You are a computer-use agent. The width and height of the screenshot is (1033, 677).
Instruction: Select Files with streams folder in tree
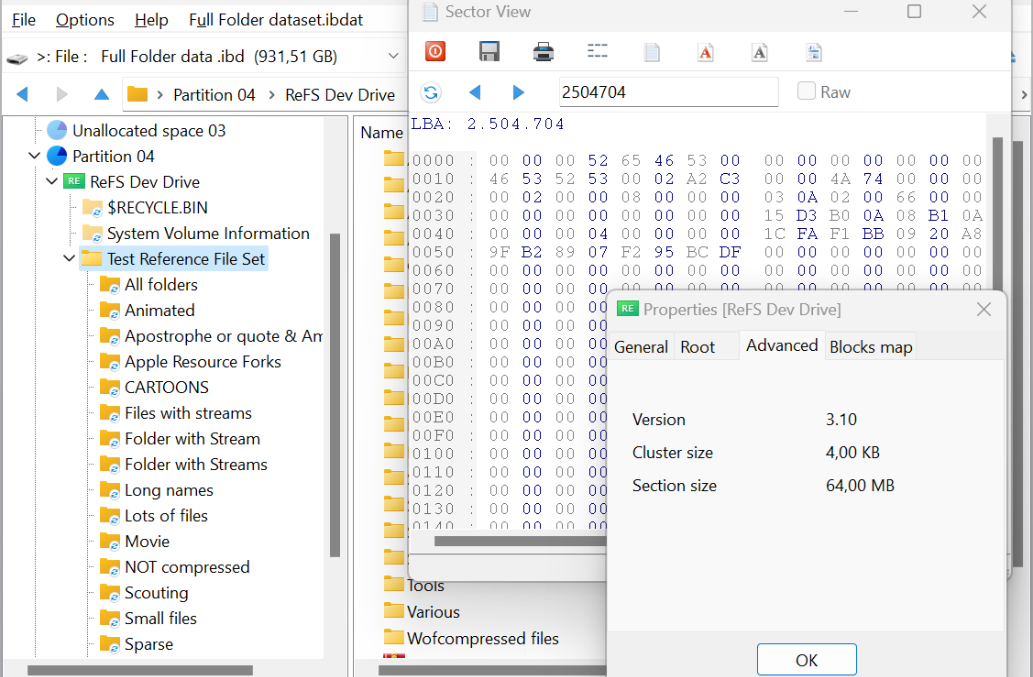coord(188,413)
